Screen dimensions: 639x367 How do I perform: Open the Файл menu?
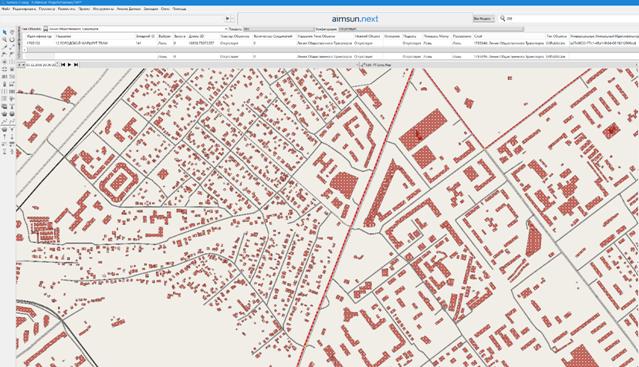(6, 9)
